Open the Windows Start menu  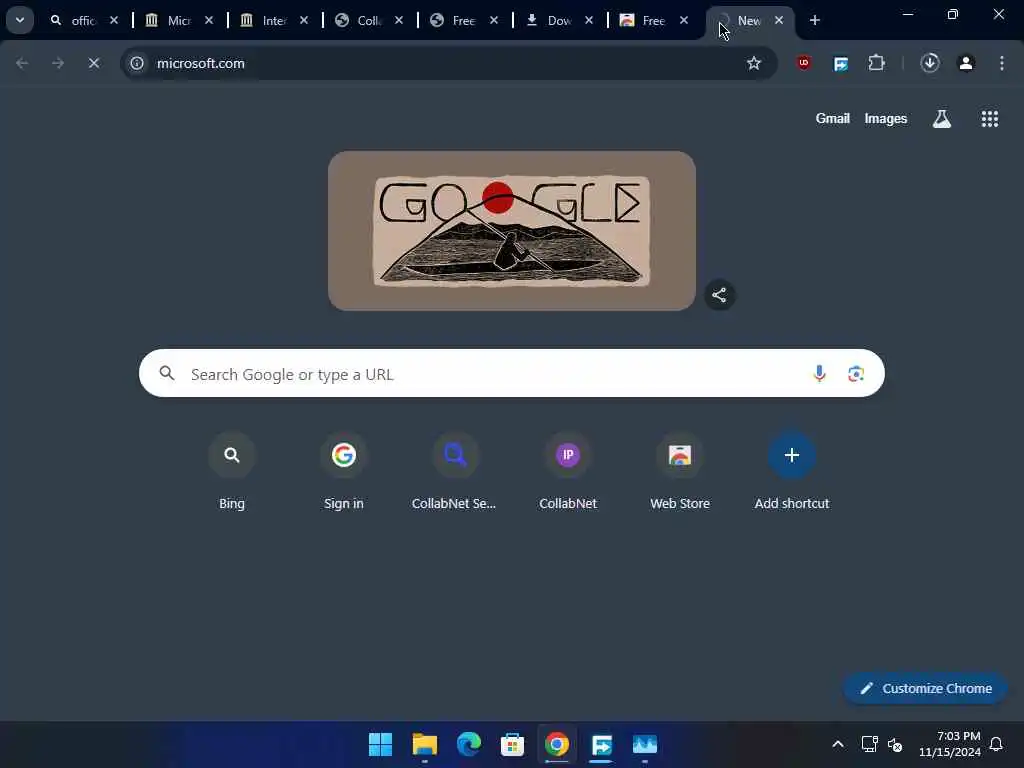coord(380,744)
